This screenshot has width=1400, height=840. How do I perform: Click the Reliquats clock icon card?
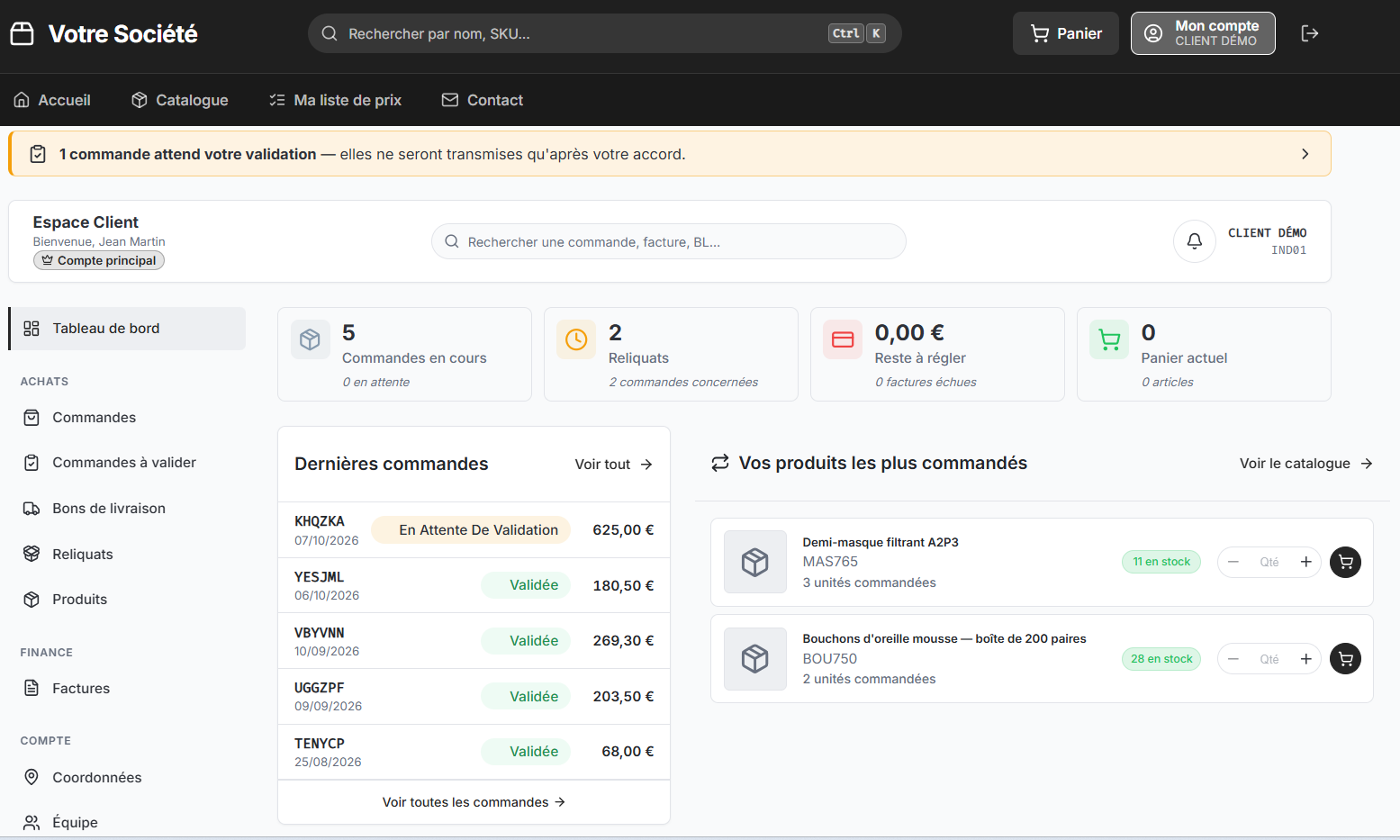tap(576, 339)
